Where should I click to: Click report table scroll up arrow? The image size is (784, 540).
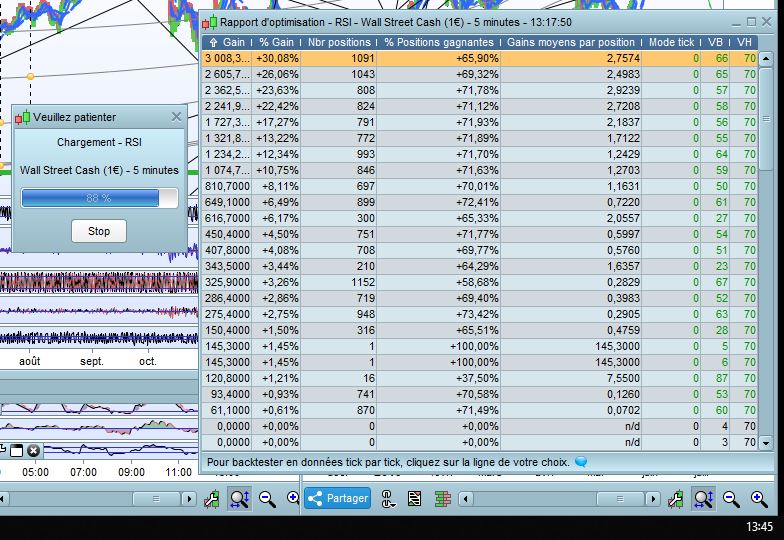[x=766, y=59]
